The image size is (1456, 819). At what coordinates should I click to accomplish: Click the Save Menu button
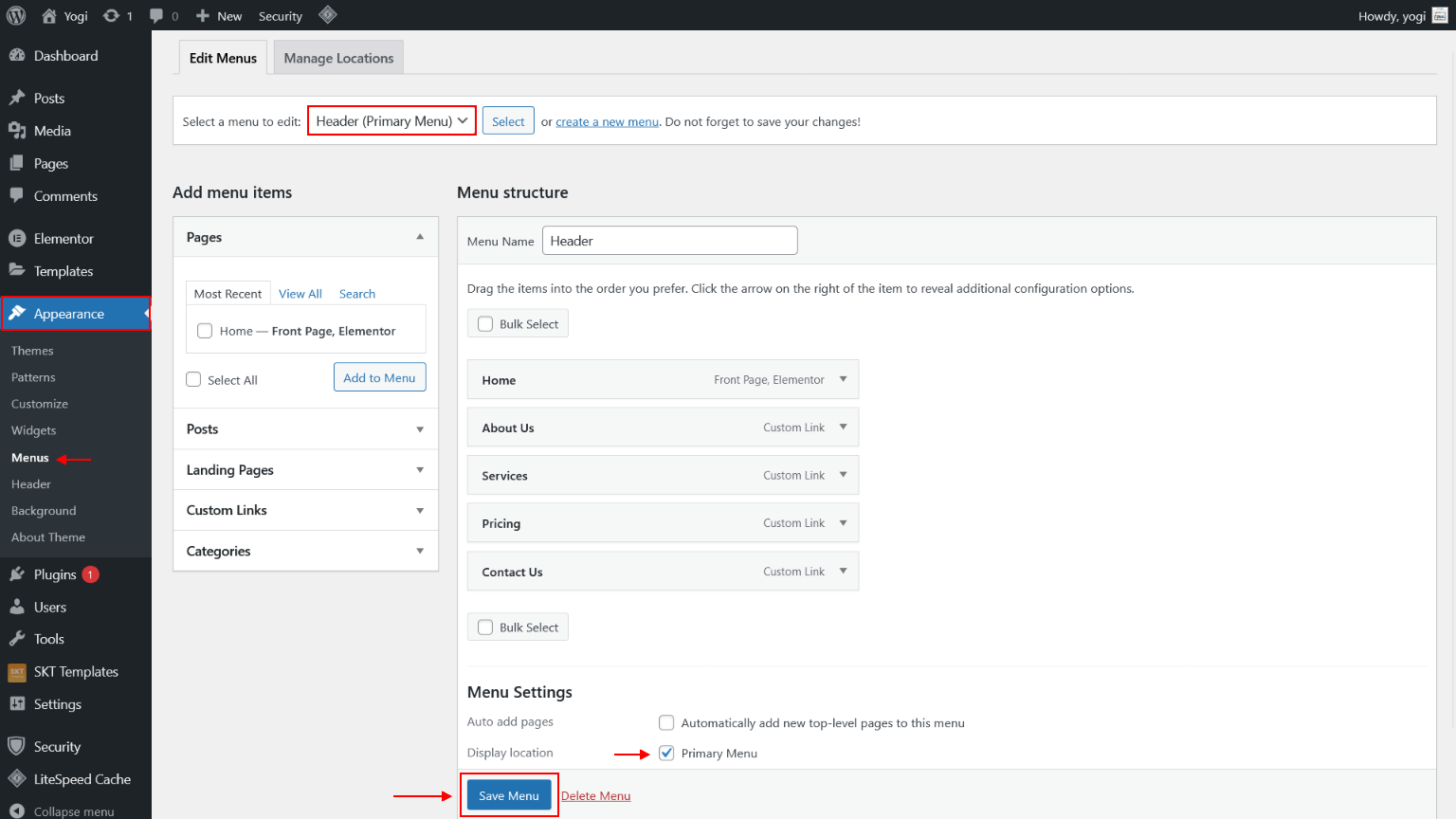pyautogui.click(x=509, y=795)
